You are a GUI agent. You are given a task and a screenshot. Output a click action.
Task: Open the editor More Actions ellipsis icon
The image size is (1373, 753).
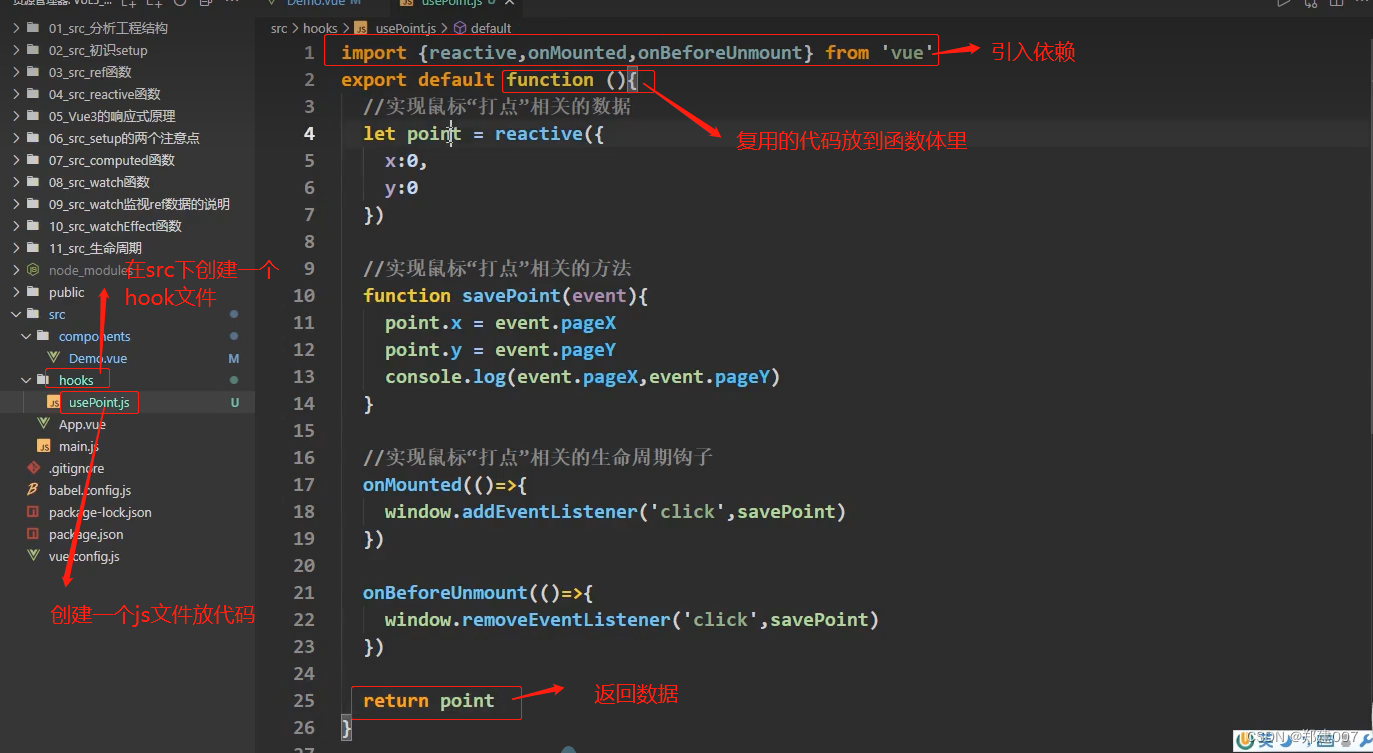click(1362, 4)
